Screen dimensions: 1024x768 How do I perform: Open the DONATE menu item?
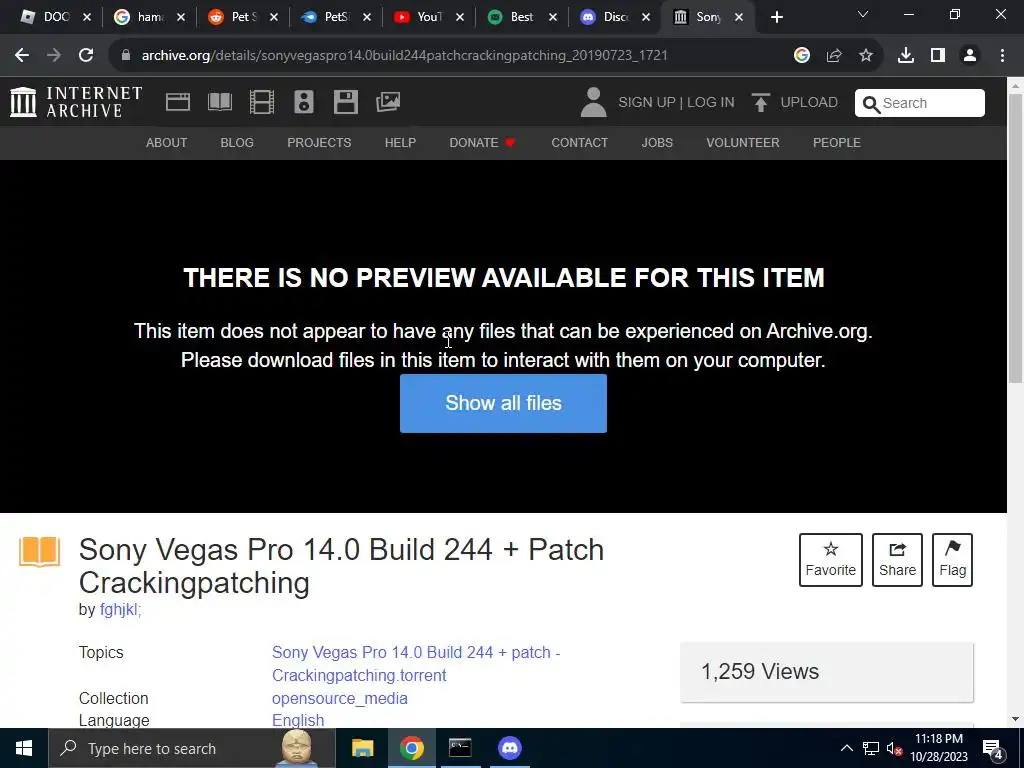click(482, 142)
